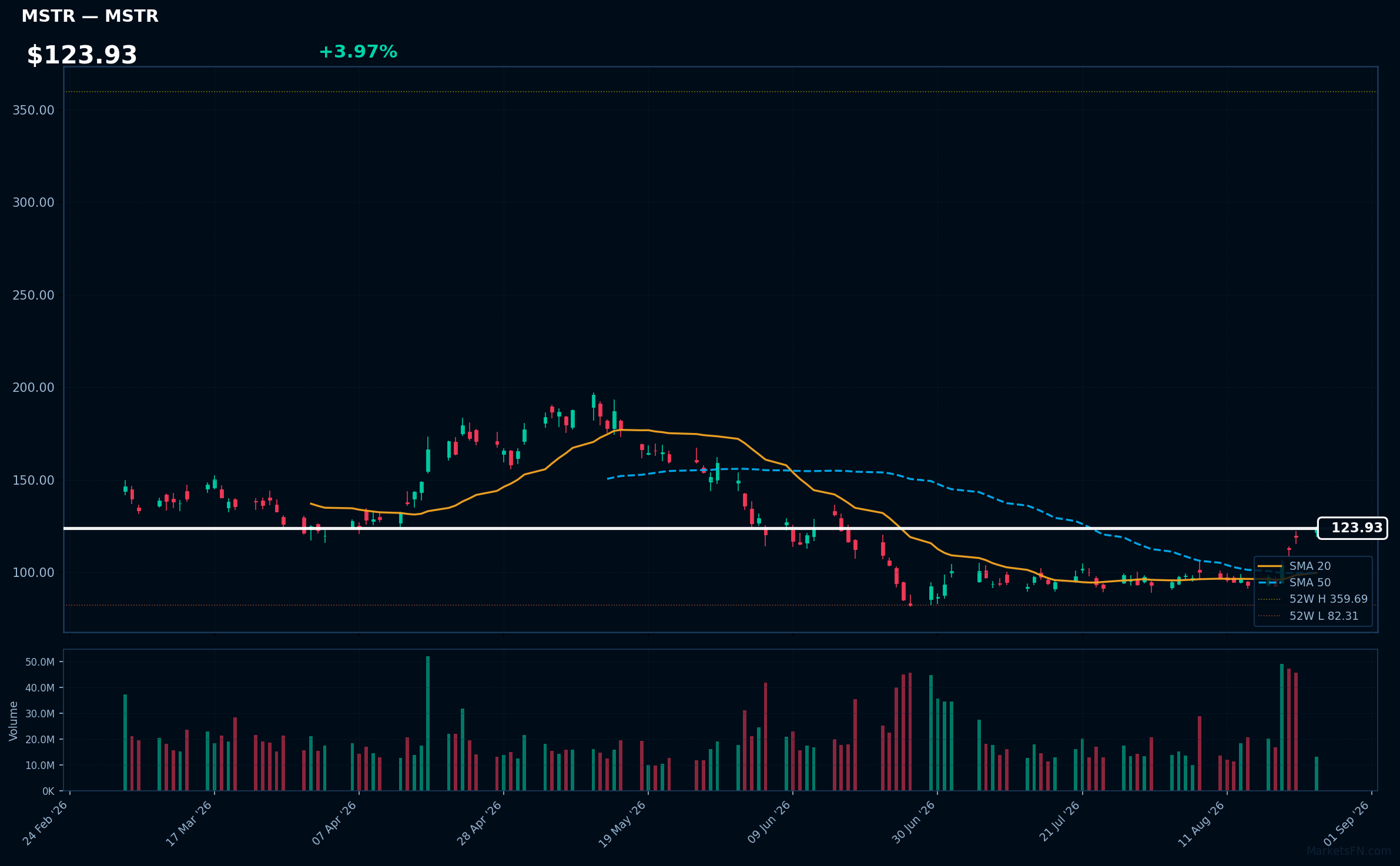Click the 20.0M volume axis label
The width and height of the screenshot is (1400, 866).
[40, 740]
